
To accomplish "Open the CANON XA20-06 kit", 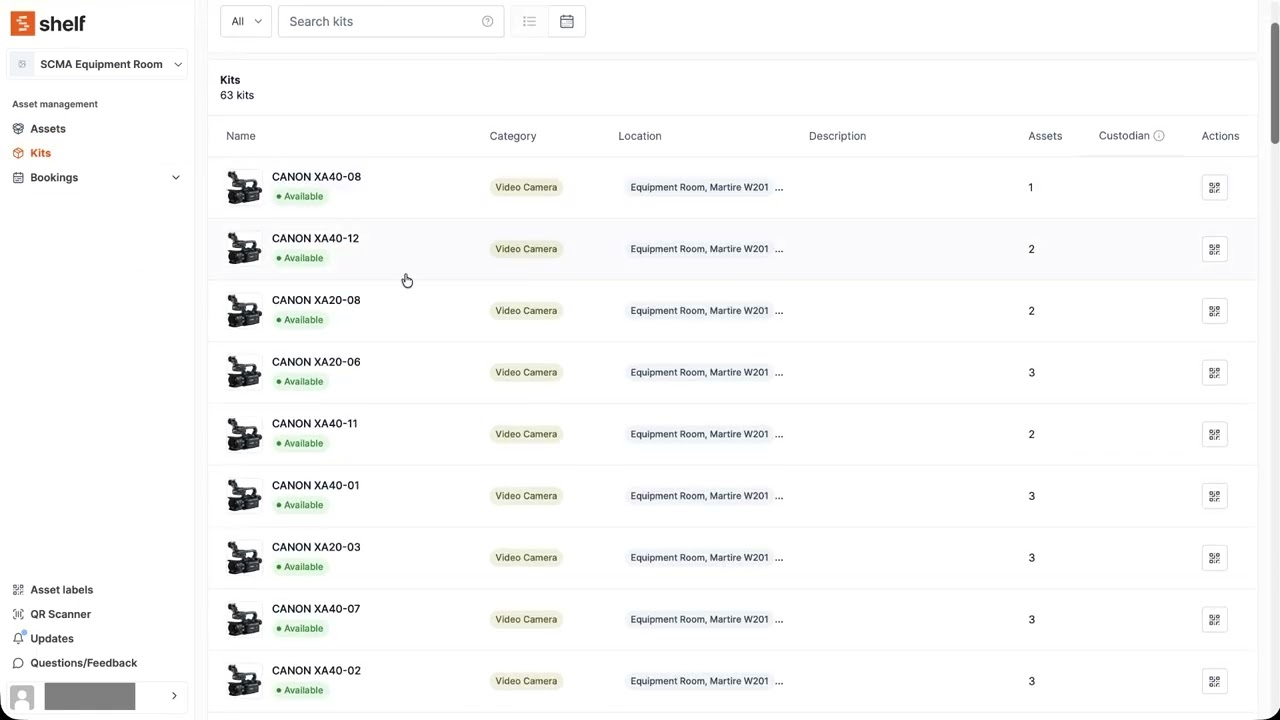I will pyautogui.click(x=316, y=362).
